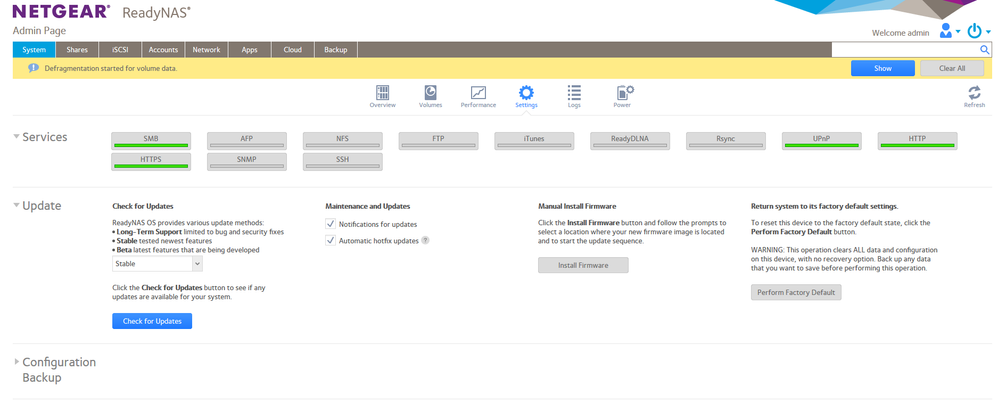Uncheck Notifications for updates checkbox
998x402 pixels.
click(332, 224)
